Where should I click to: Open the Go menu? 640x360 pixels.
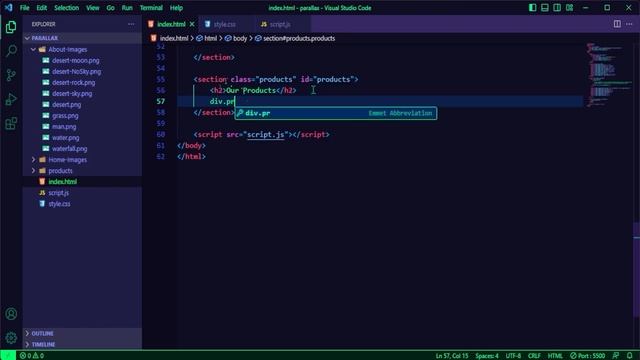tap(110, 8)
